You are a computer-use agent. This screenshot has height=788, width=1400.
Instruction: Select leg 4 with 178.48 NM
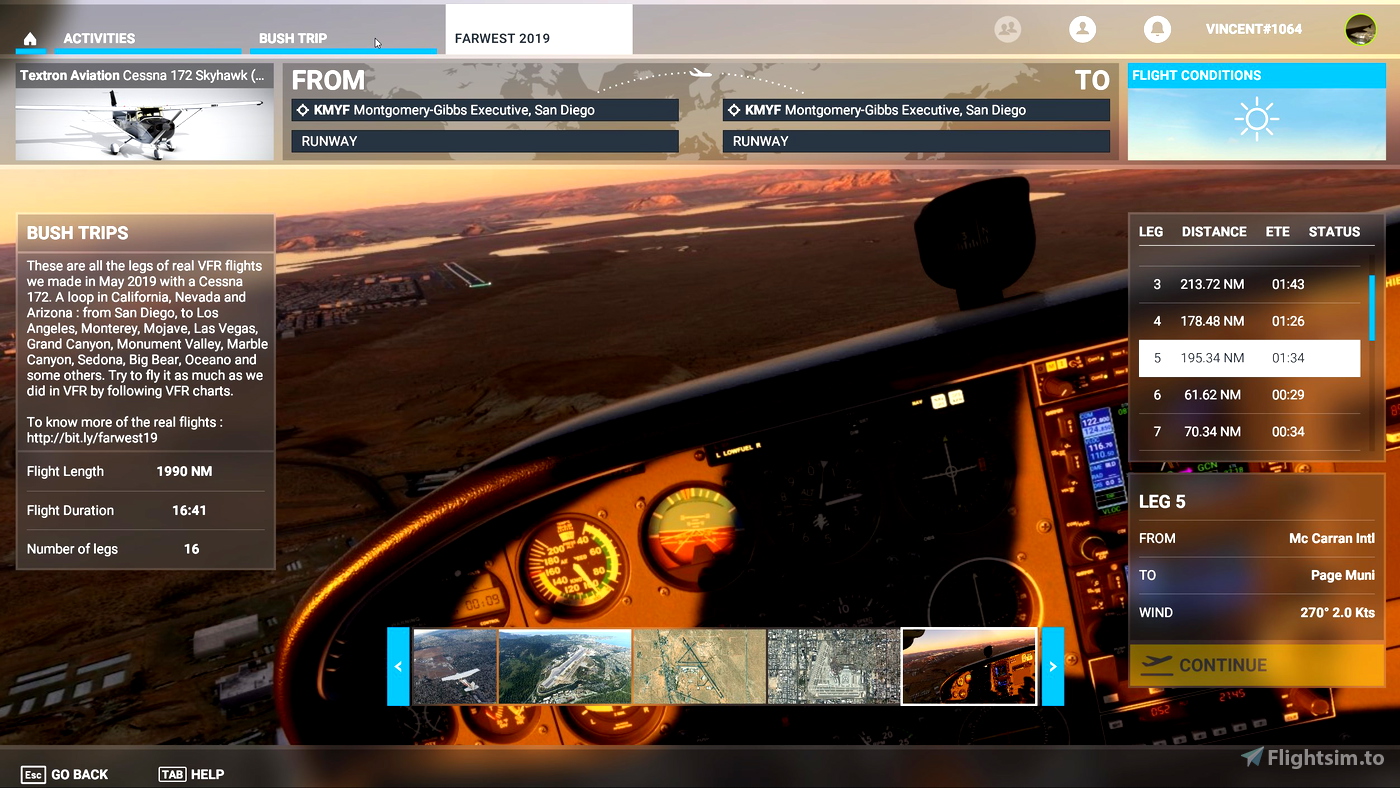point(1249,321)
